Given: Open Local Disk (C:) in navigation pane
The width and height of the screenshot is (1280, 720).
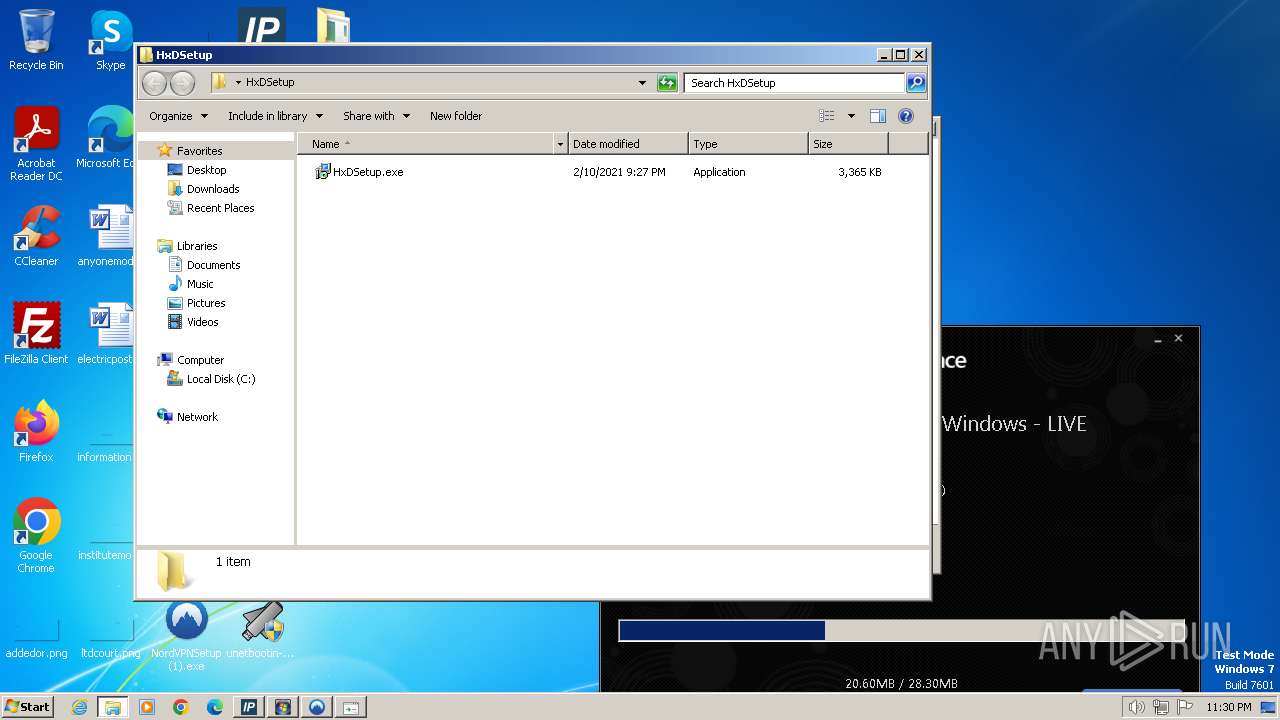Looking at the screenshot, I should pos(220,379).
